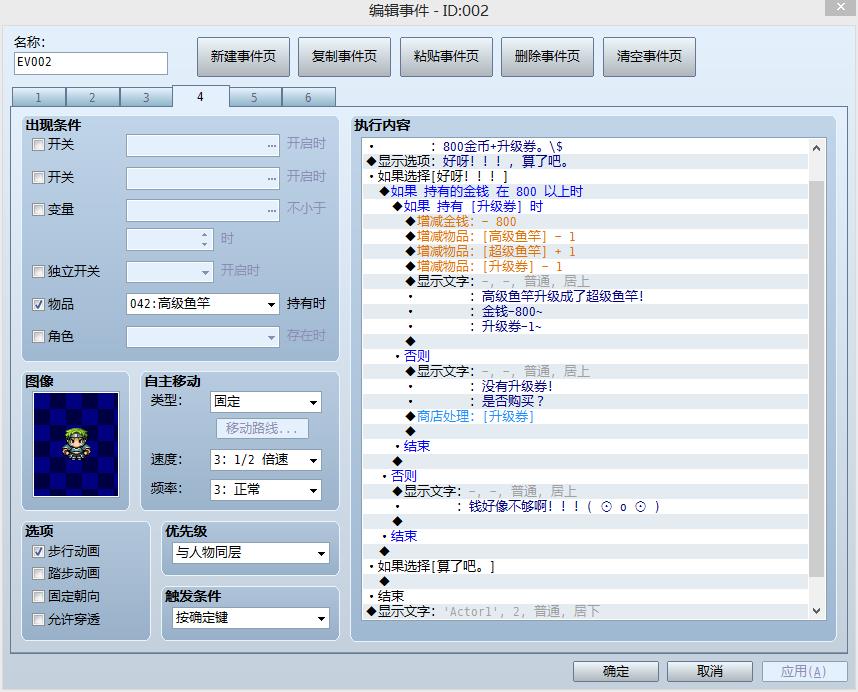
Task: Enable the 角色 condition checkbox
Action: click(38, 336)
